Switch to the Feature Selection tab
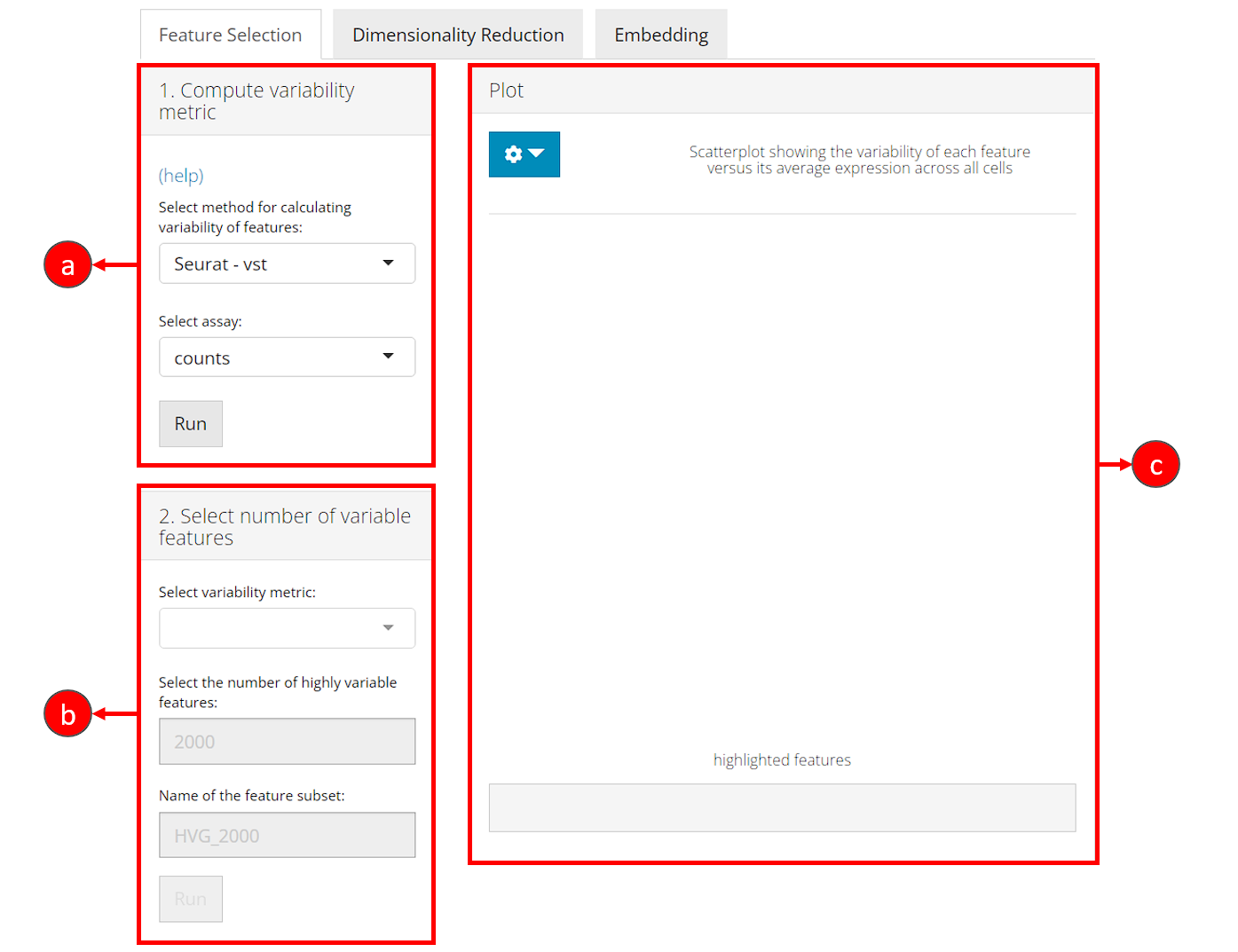Screen dimensions: 1238x952 (x=230, y=35)
